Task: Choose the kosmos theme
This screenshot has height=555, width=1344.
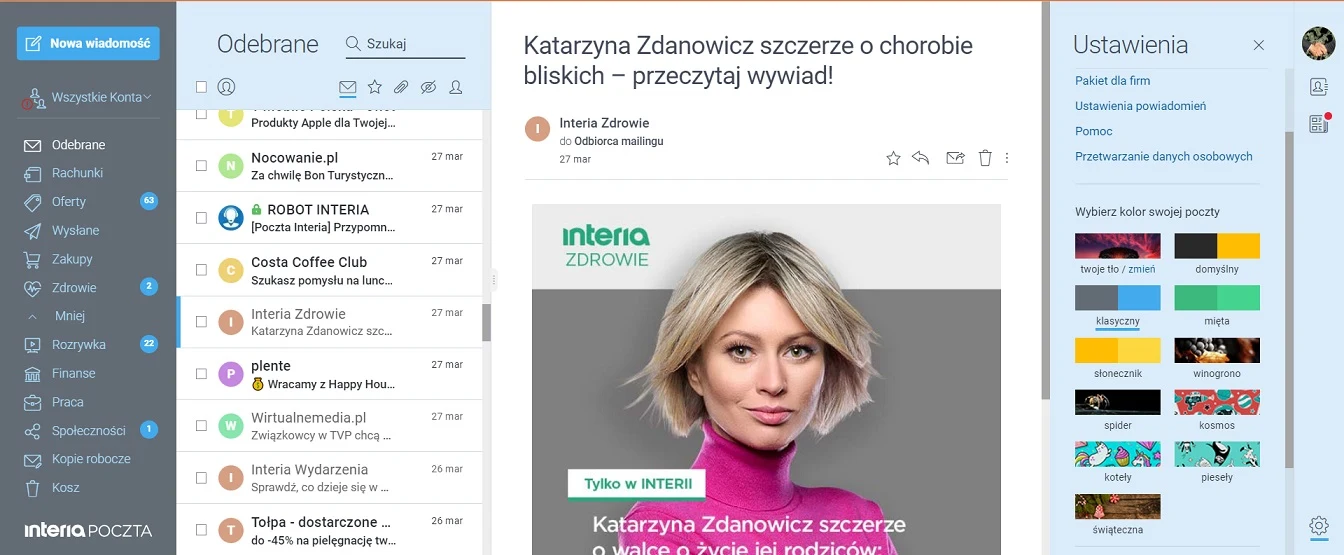Action: pyautogui.click(x=1217, y=402)
